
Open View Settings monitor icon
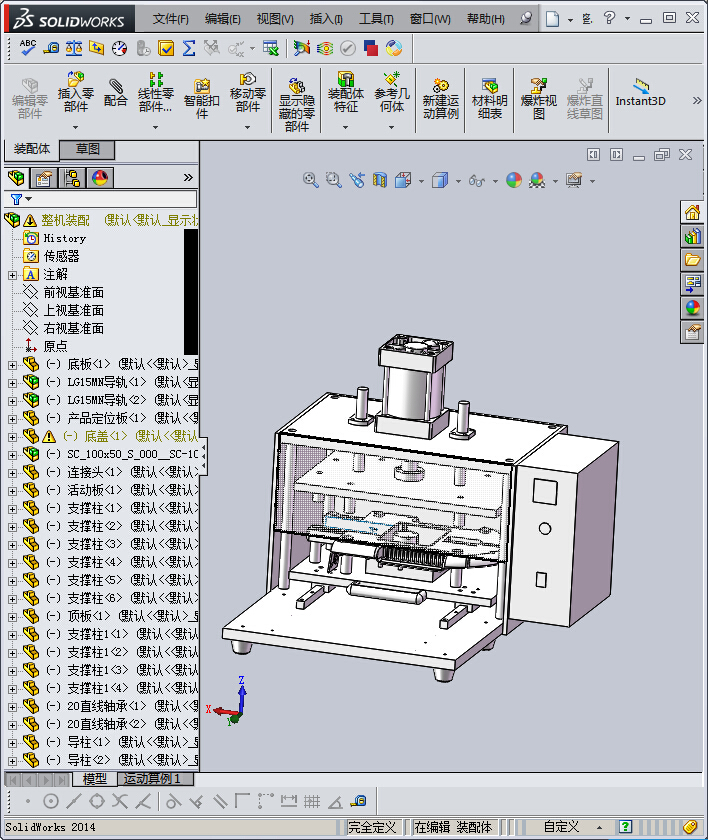pos(574,180)
